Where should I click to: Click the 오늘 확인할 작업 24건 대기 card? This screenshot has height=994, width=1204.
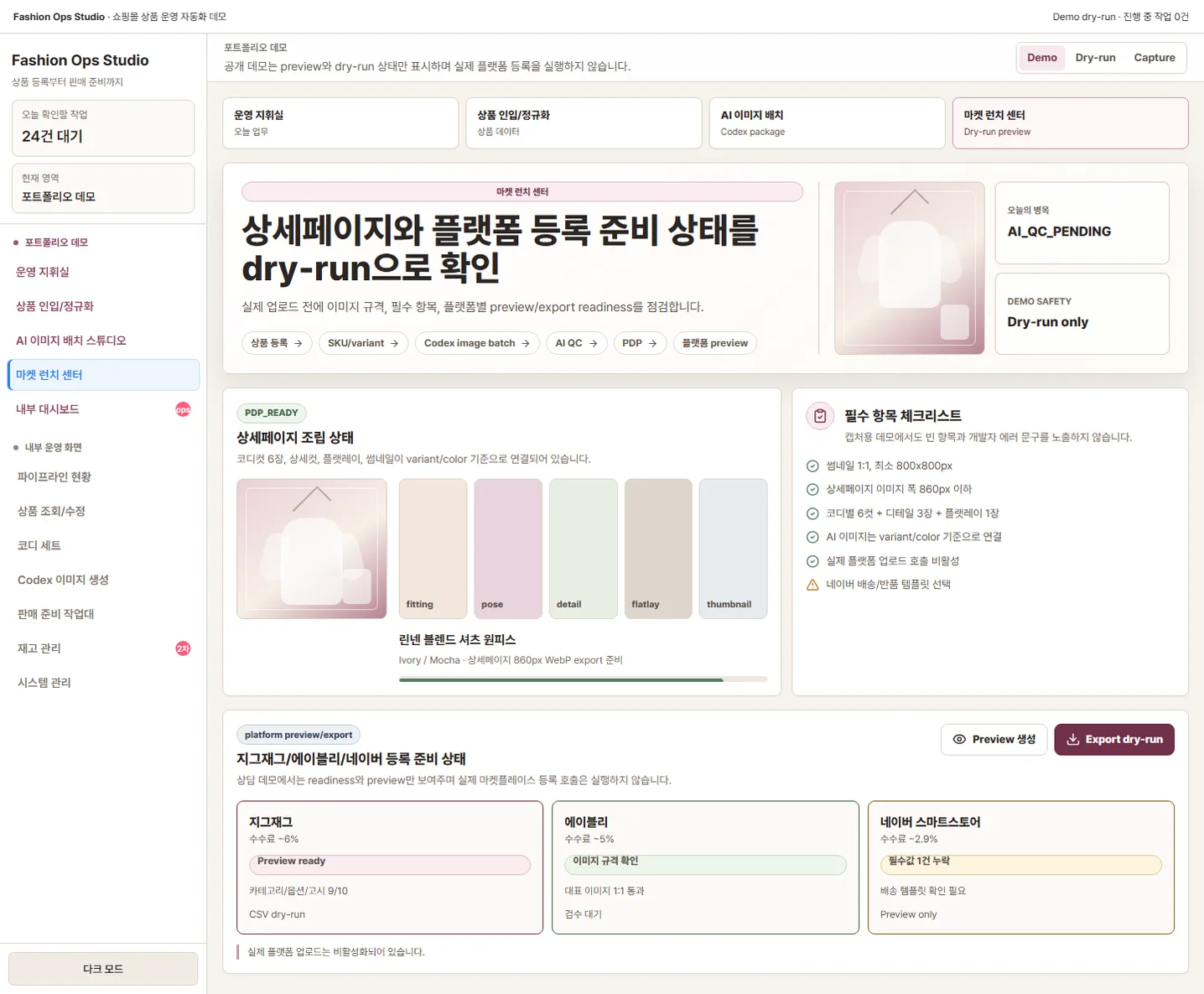pyautogui.click(x=103, y=128)
